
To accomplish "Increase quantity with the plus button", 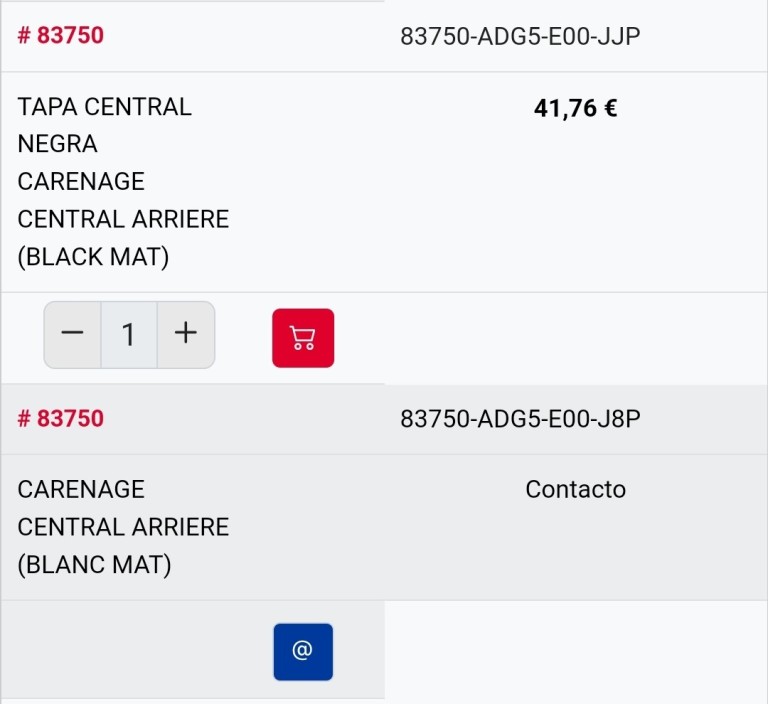I will click(186, 334).
